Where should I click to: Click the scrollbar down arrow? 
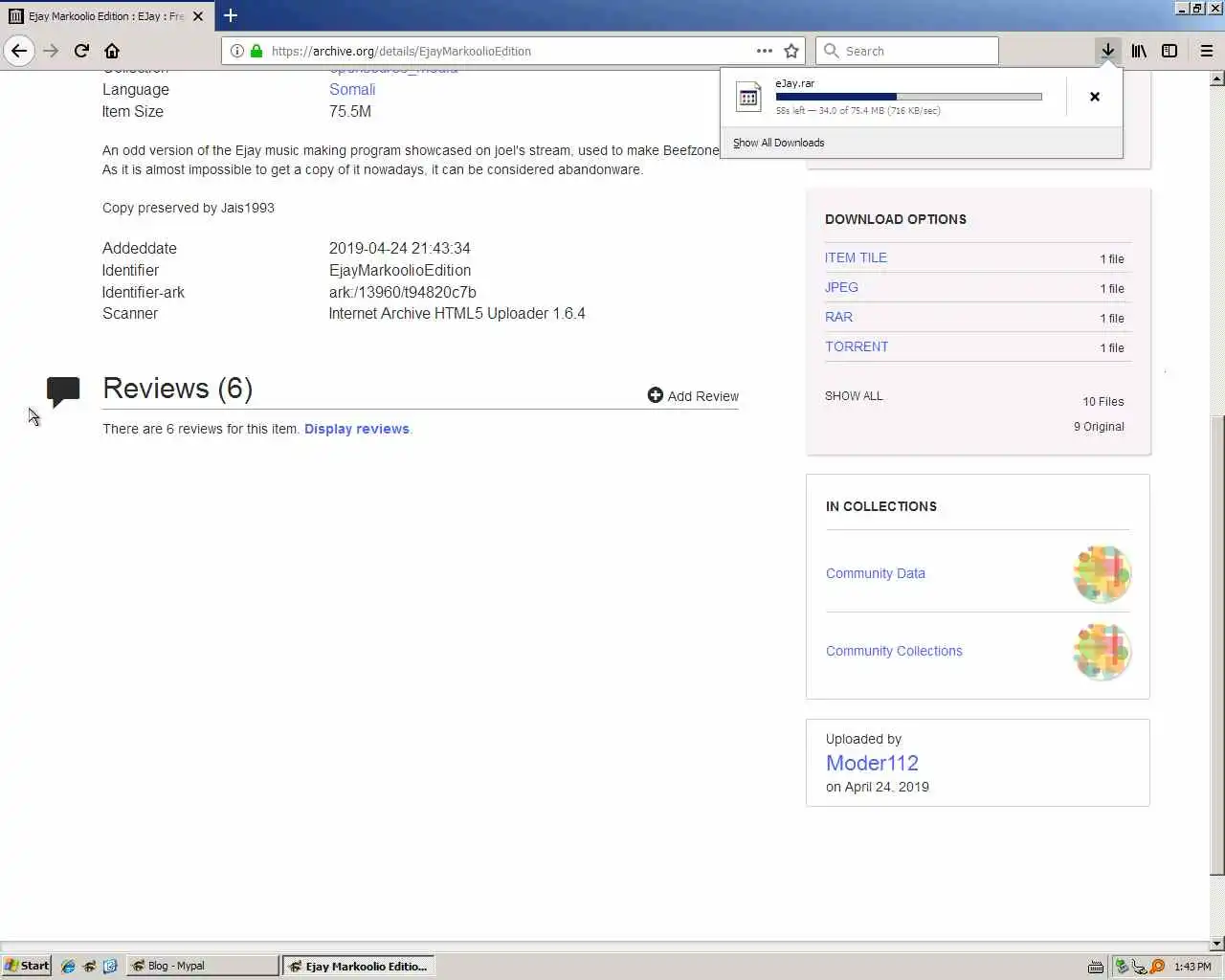pos(1217,944)
